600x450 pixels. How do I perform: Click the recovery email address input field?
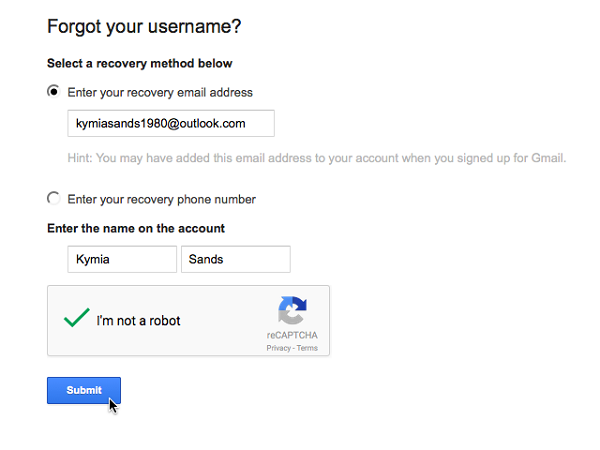(171, 123)
